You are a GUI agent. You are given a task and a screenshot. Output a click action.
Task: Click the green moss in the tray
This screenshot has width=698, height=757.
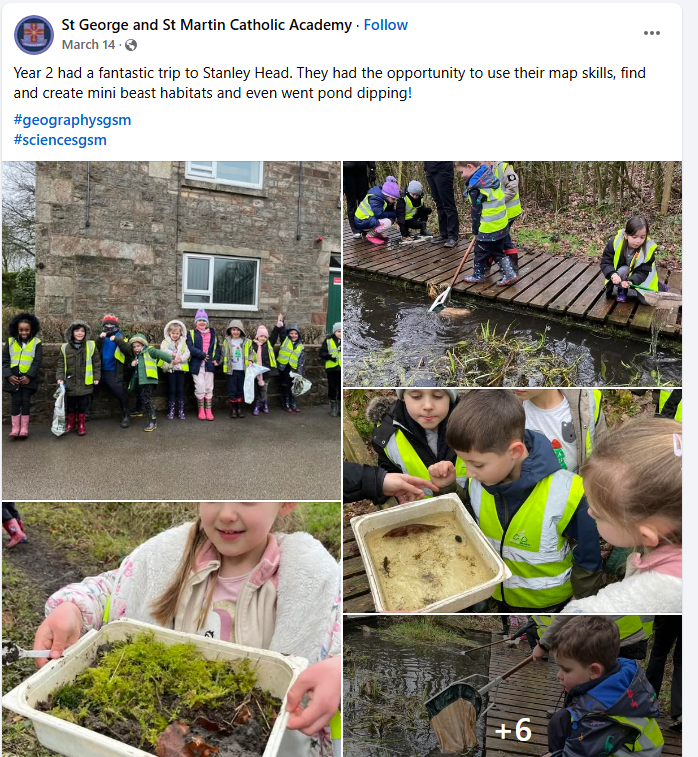[154, 676]
